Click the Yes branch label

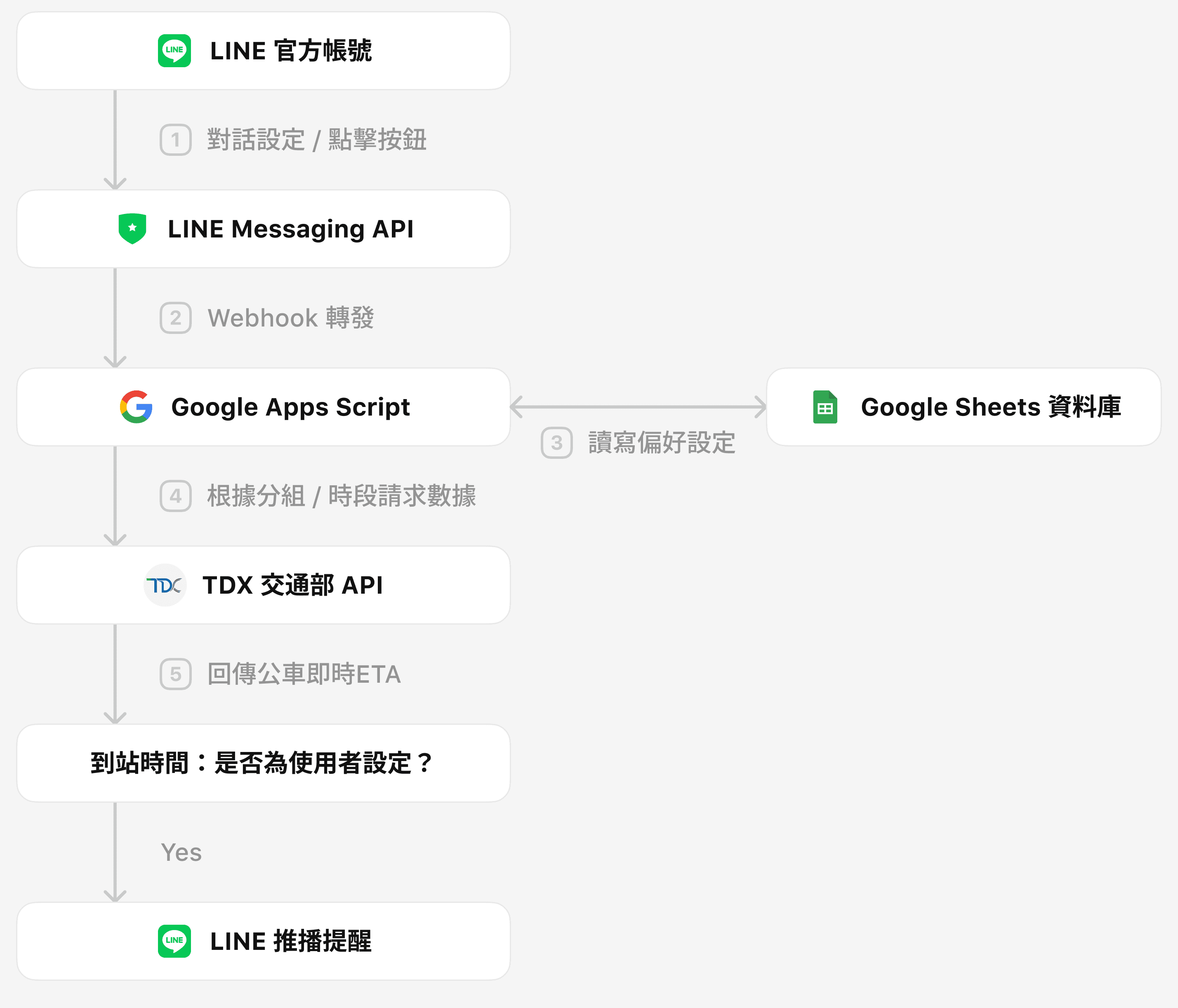click(x=181, y=852)
